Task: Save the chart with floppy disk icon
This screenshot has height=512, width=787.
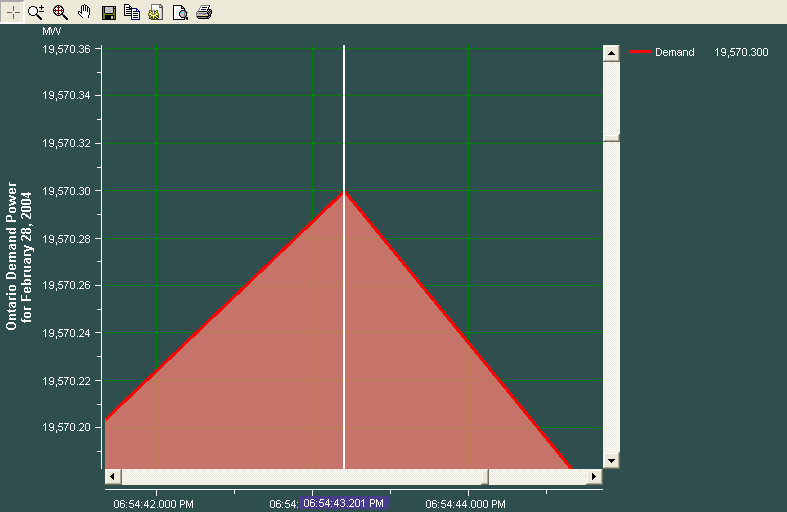Action: coord(109,12)
